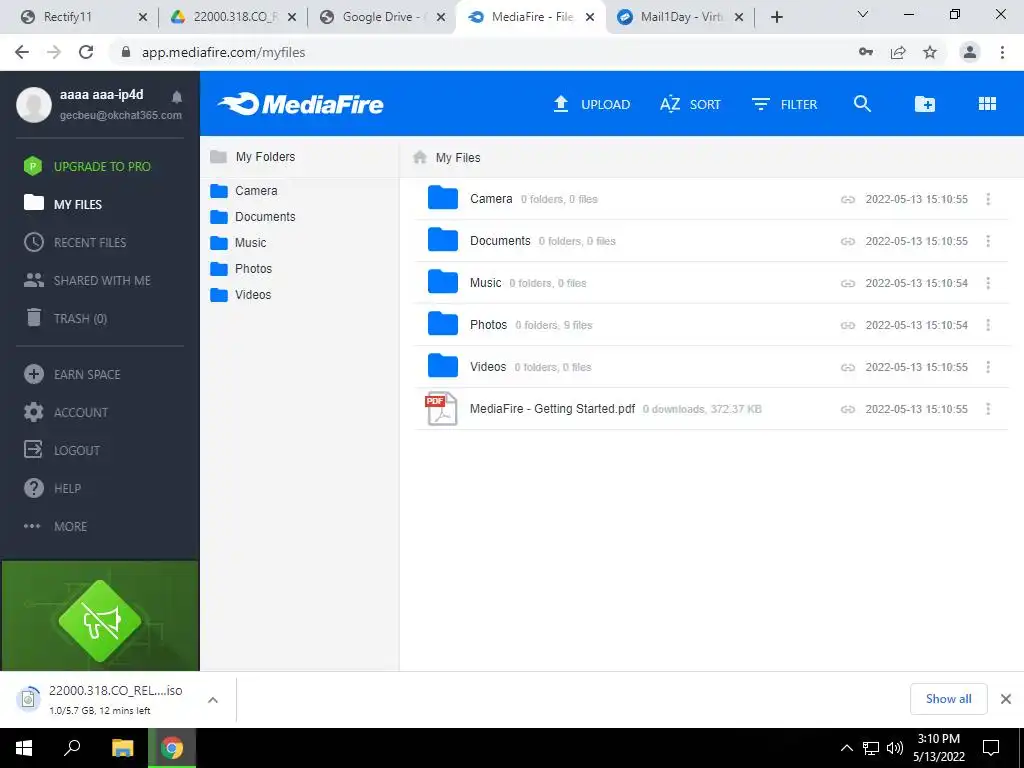
Task: Switch to the 22000.318.CO browser tab
Action: point(231,17)
